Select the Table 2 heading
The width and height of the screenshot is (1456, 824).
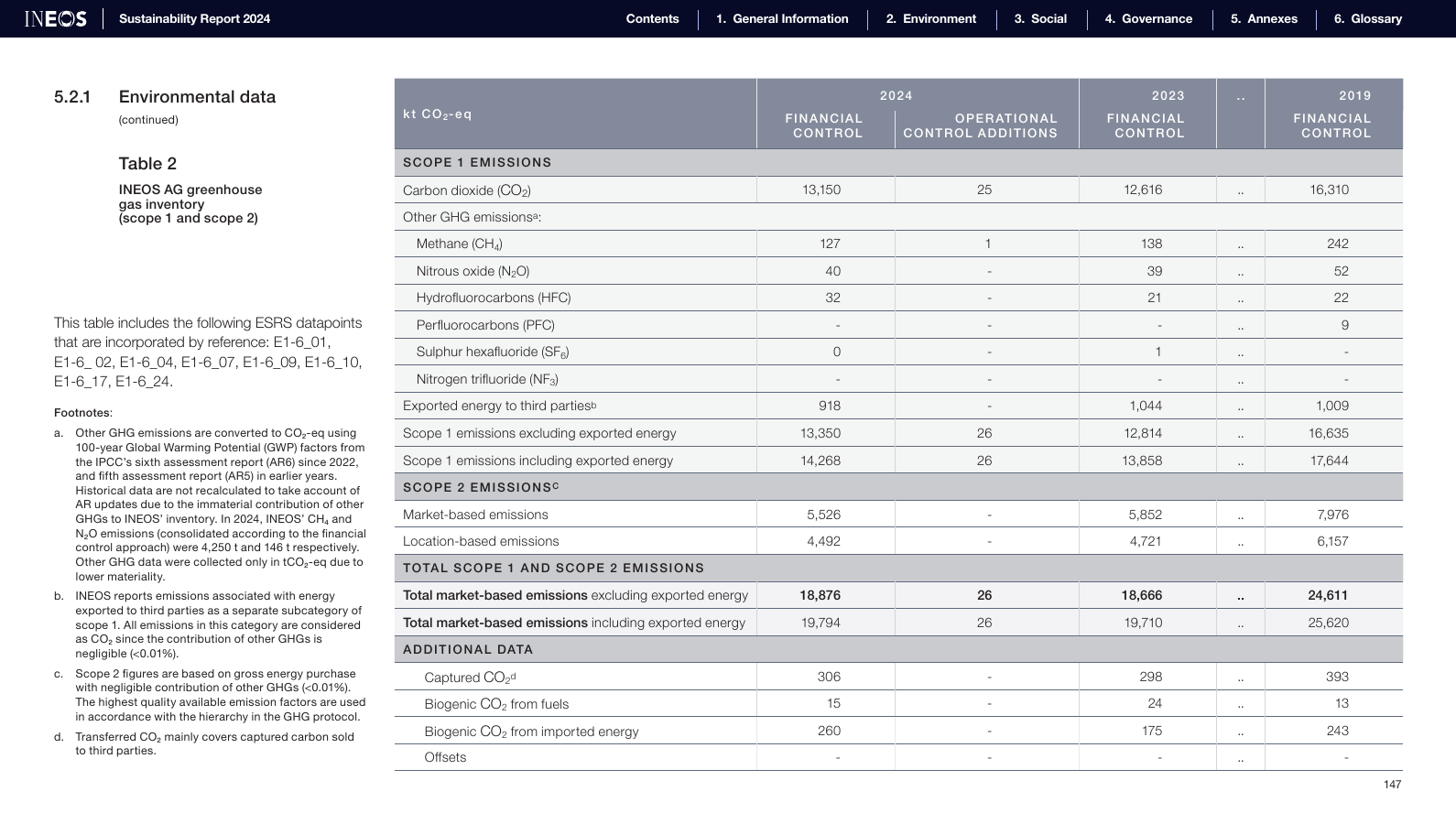pos(147,164)
